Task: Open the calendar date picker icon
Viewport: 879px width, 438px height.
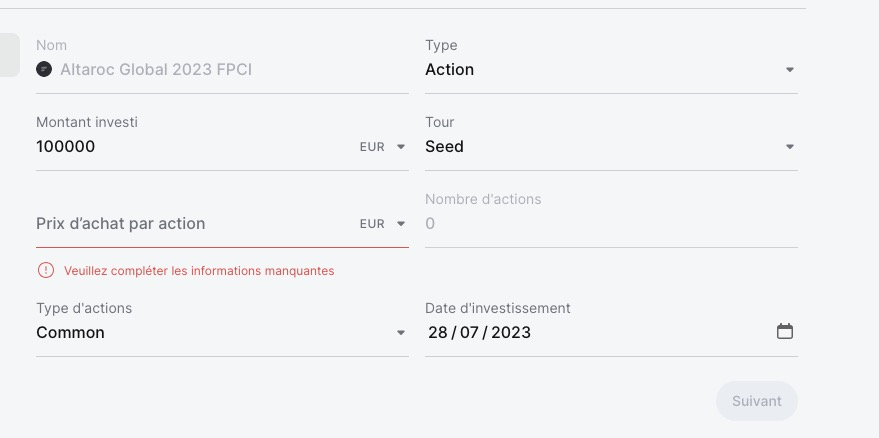Action: click(x=785, y=331)
